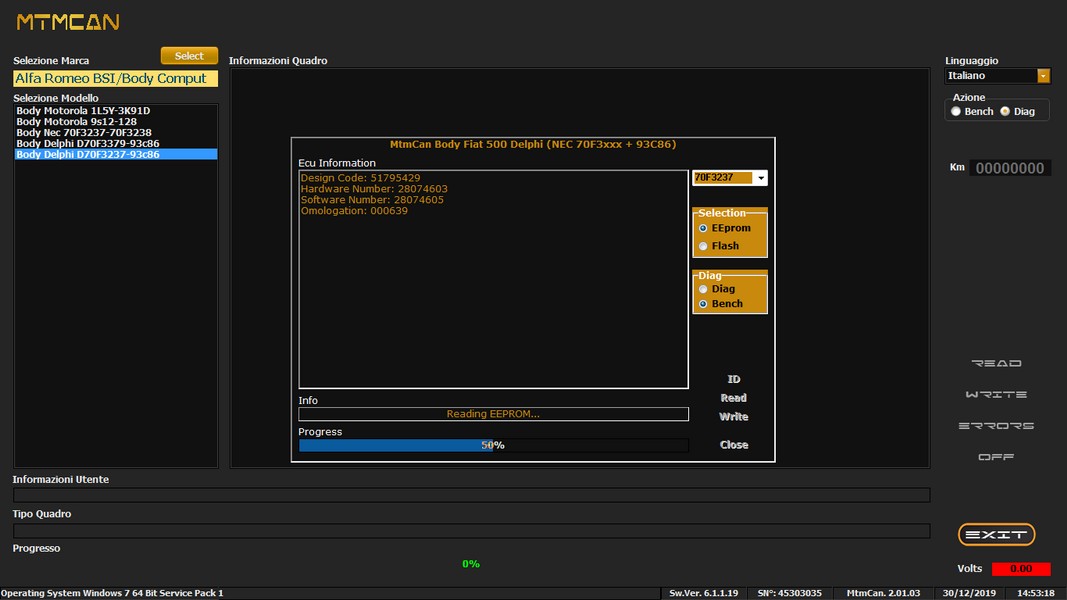Click the Alfa Romeo BSI/Body Comput brand field
The height and width of the screenshot is (600, 1067).
pyautogui.click(x=115, y=78)
